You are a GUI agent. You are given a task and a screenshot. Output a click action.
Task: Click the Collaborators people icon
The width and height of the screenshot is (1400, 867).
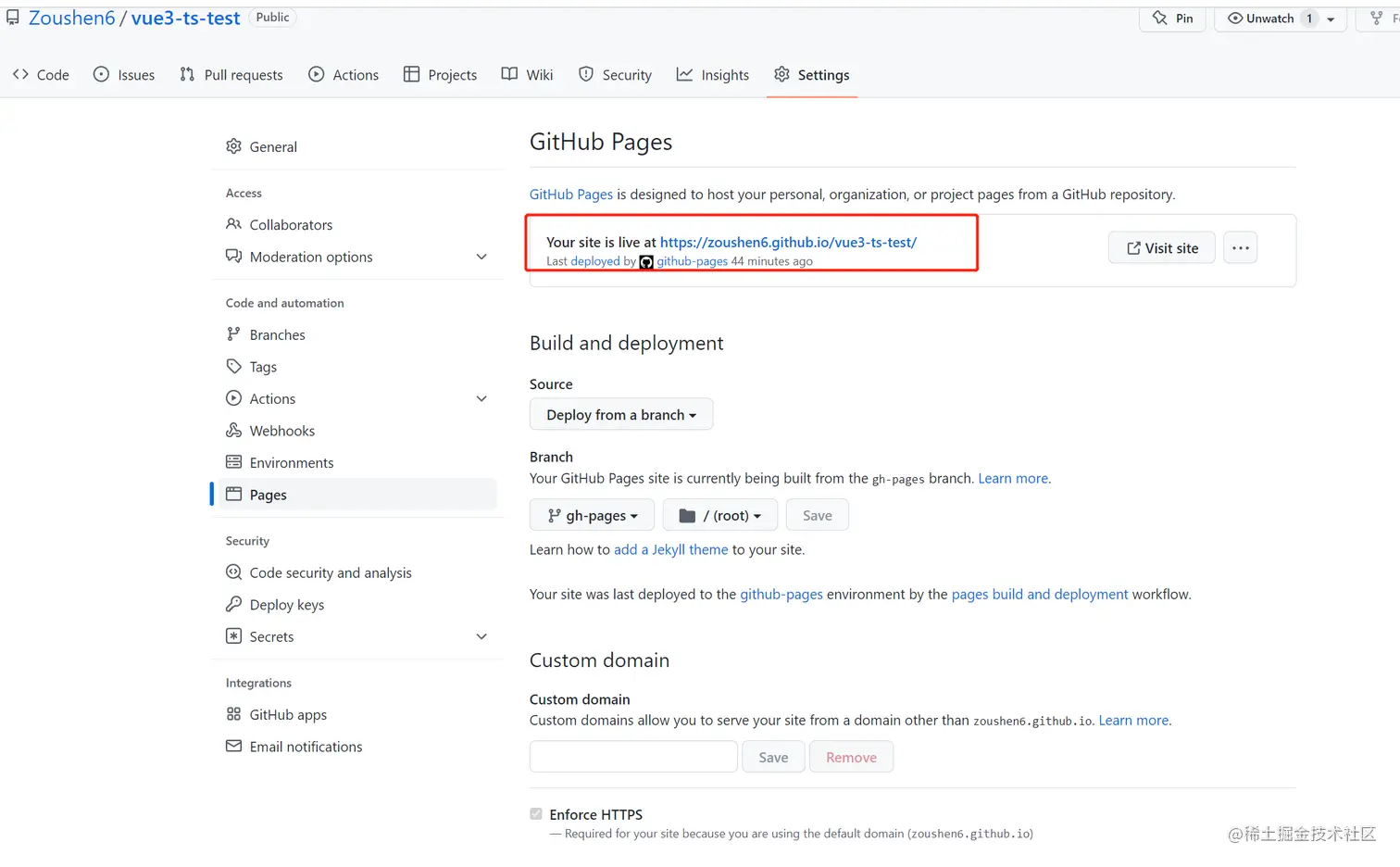pos(234,224)
